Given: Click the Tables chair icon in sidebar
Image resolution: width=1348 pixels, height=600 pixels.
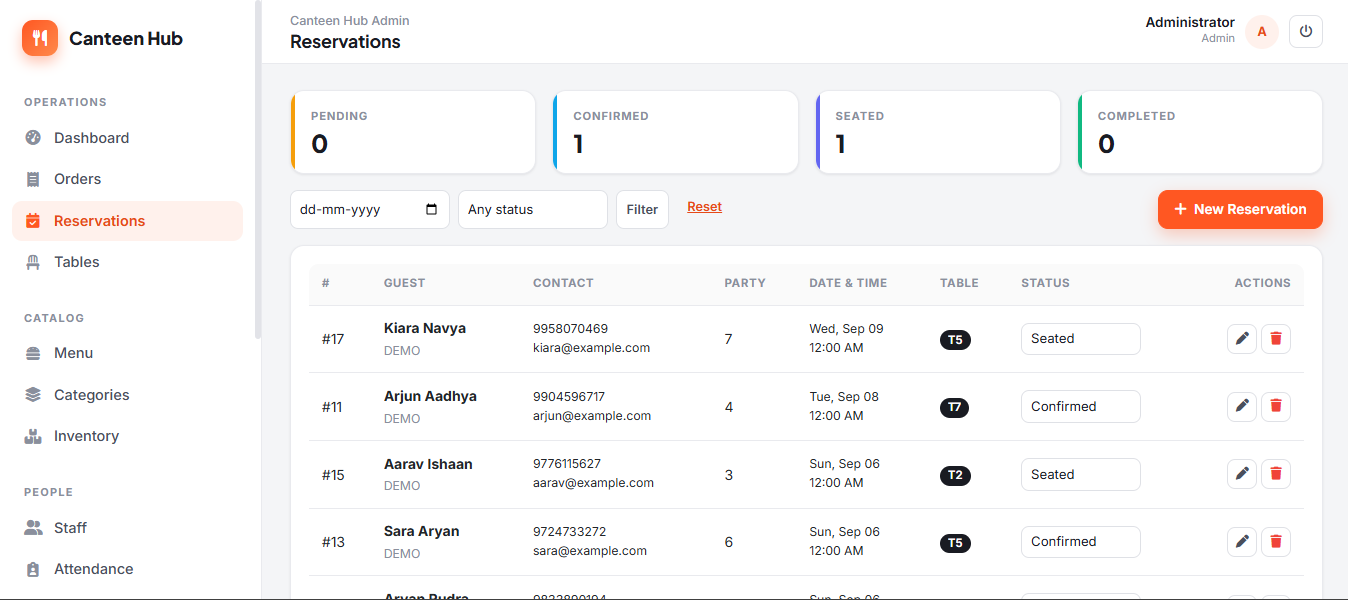Looking at the screenshot, I should [x=33, y=262].
